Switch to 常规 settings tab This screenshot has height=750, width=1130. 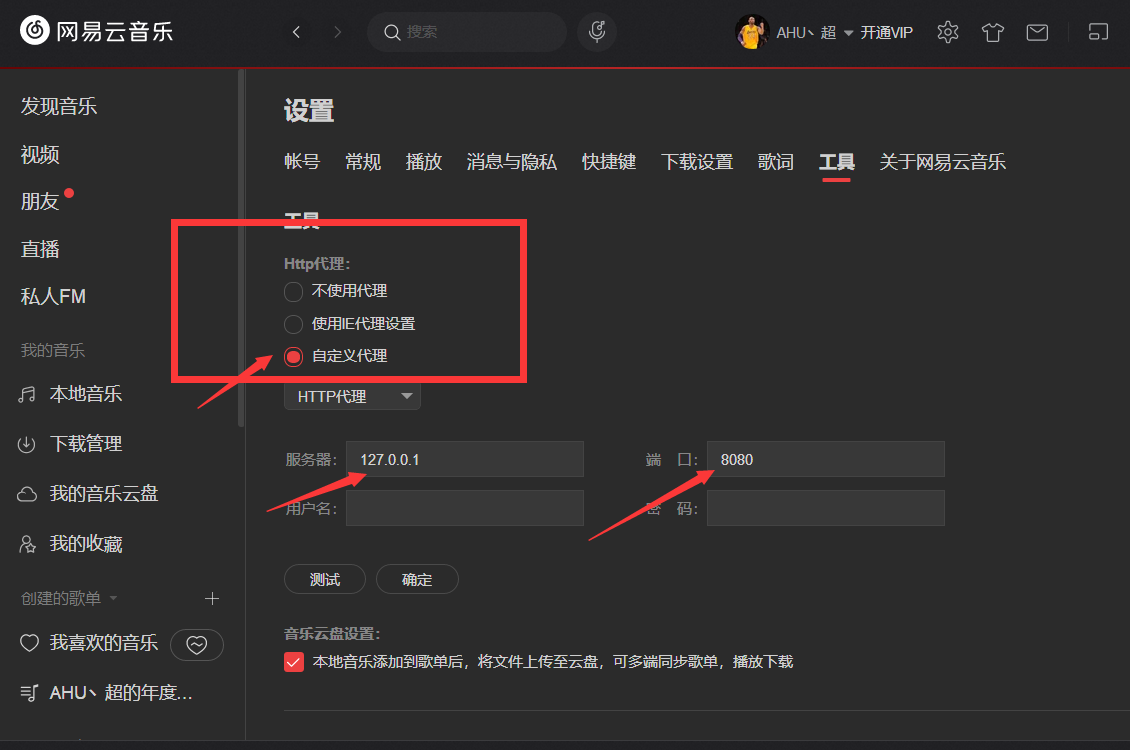(363, 161)
